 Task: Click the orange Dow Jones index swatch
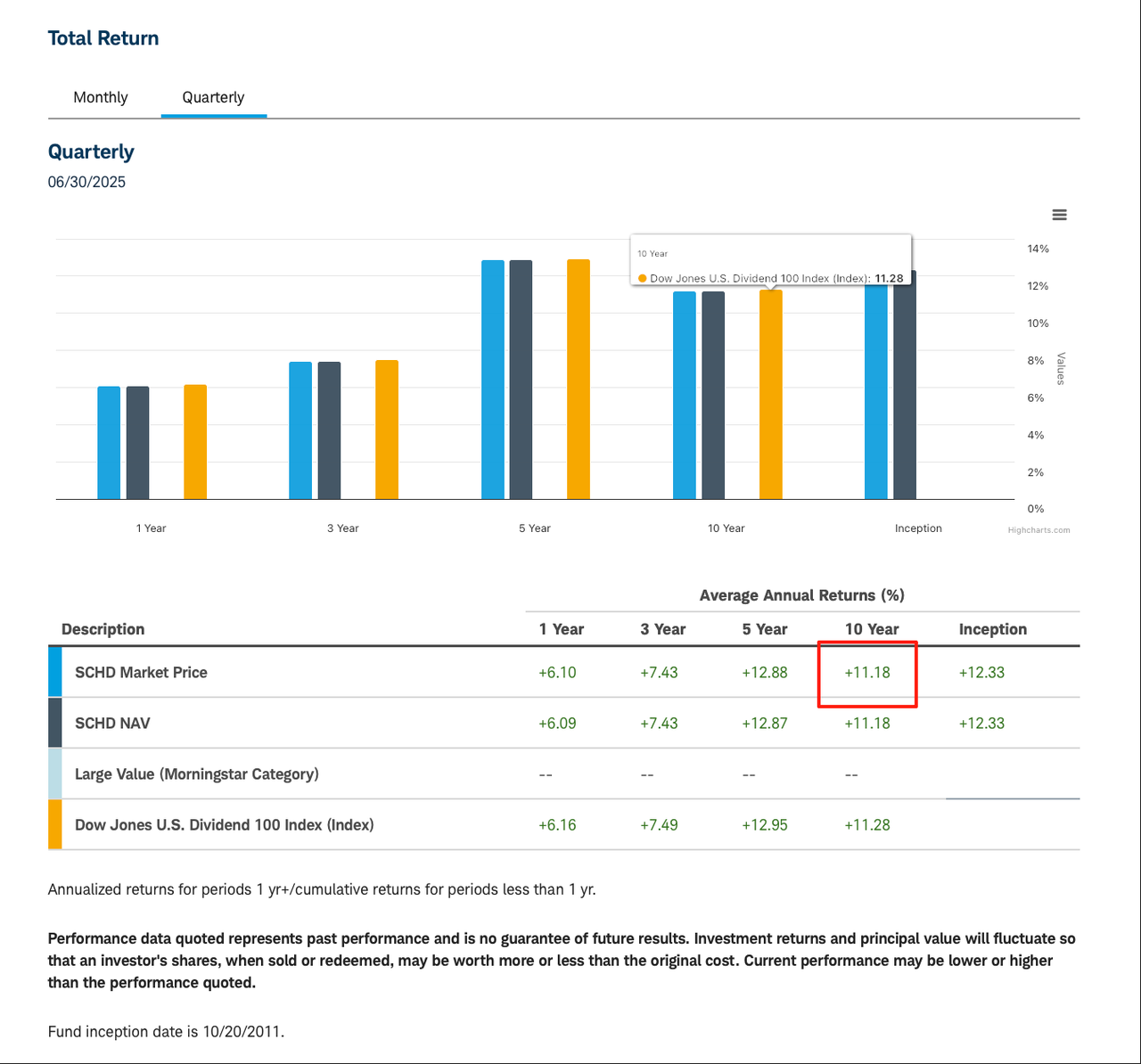54,824
